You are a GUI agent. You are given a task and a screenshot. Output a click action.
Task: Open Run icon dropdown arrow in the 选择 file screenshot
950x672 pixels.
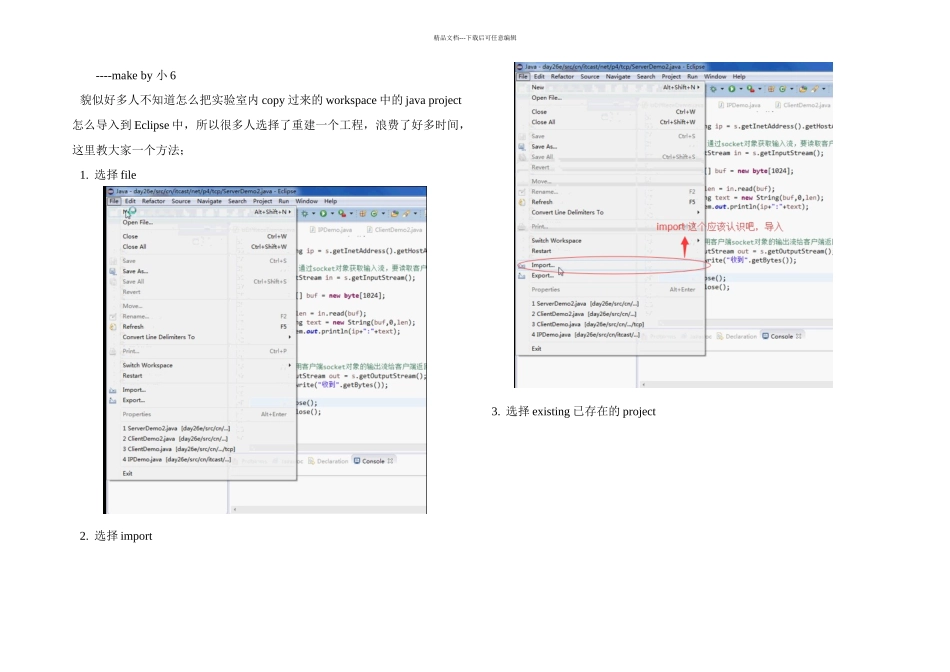(332, 213)
